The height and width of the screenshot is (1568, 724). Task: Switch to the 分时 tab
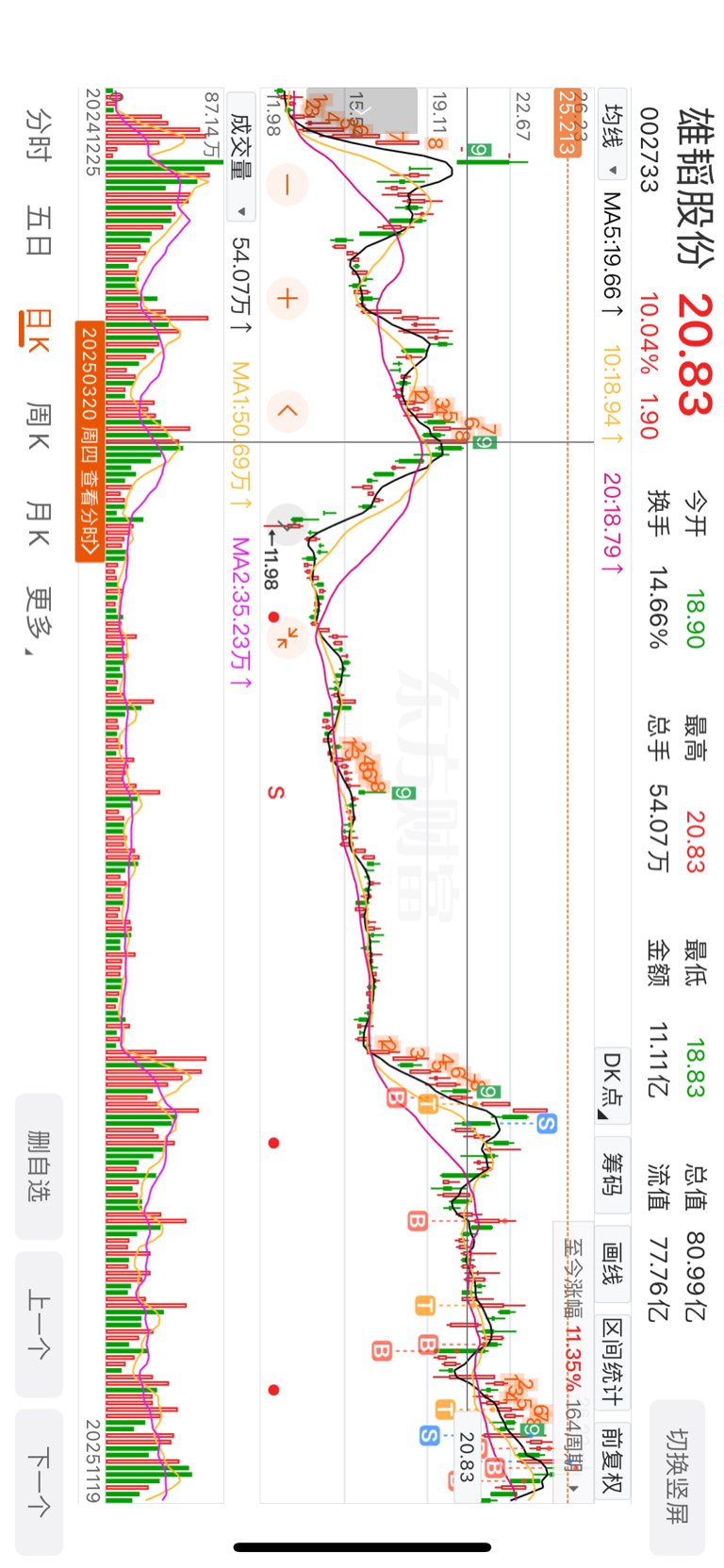(x=39, y=135)
